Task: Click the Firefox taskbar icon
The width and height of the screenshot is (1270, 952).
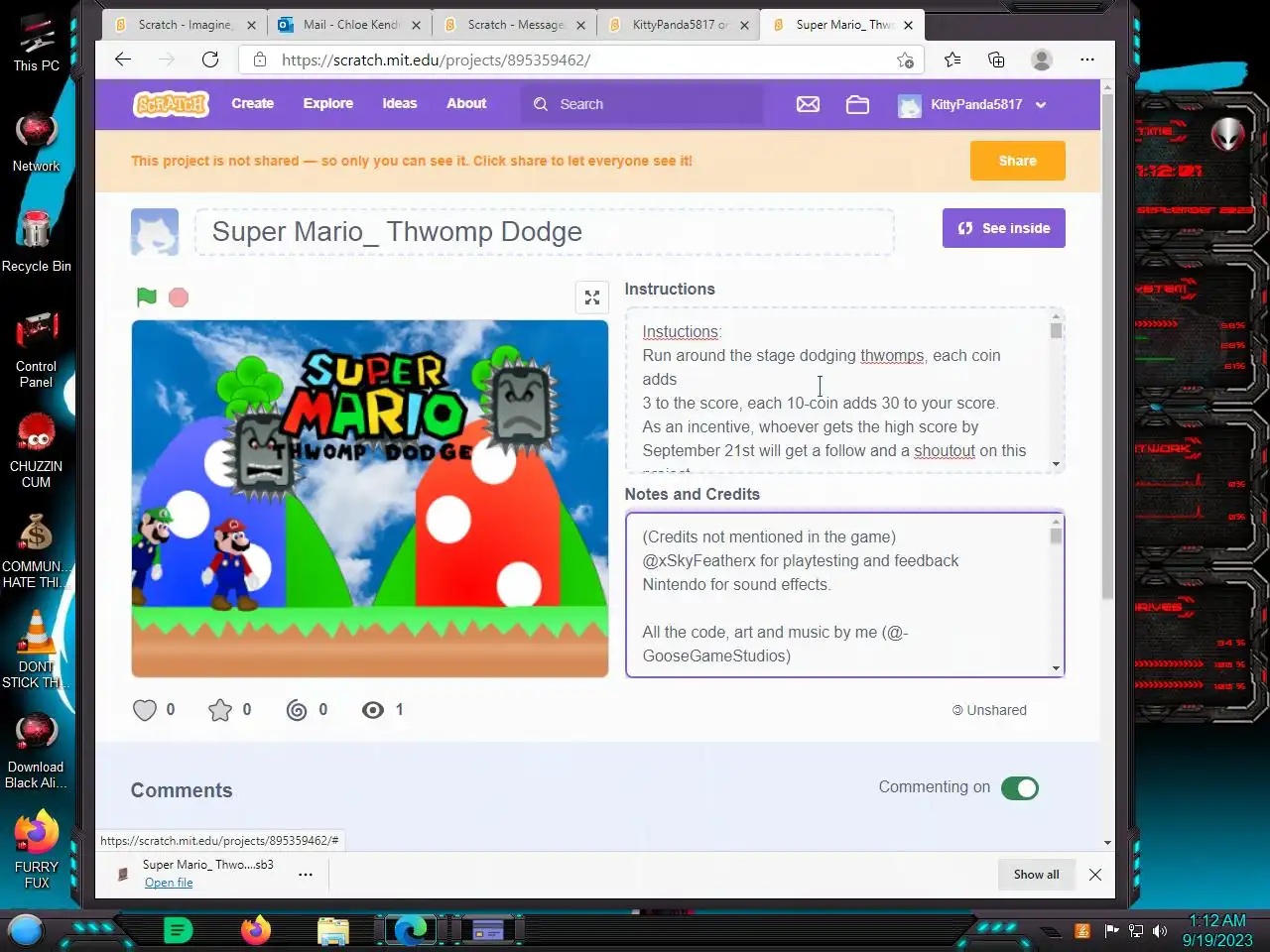Action: click(x=256, y=930)
